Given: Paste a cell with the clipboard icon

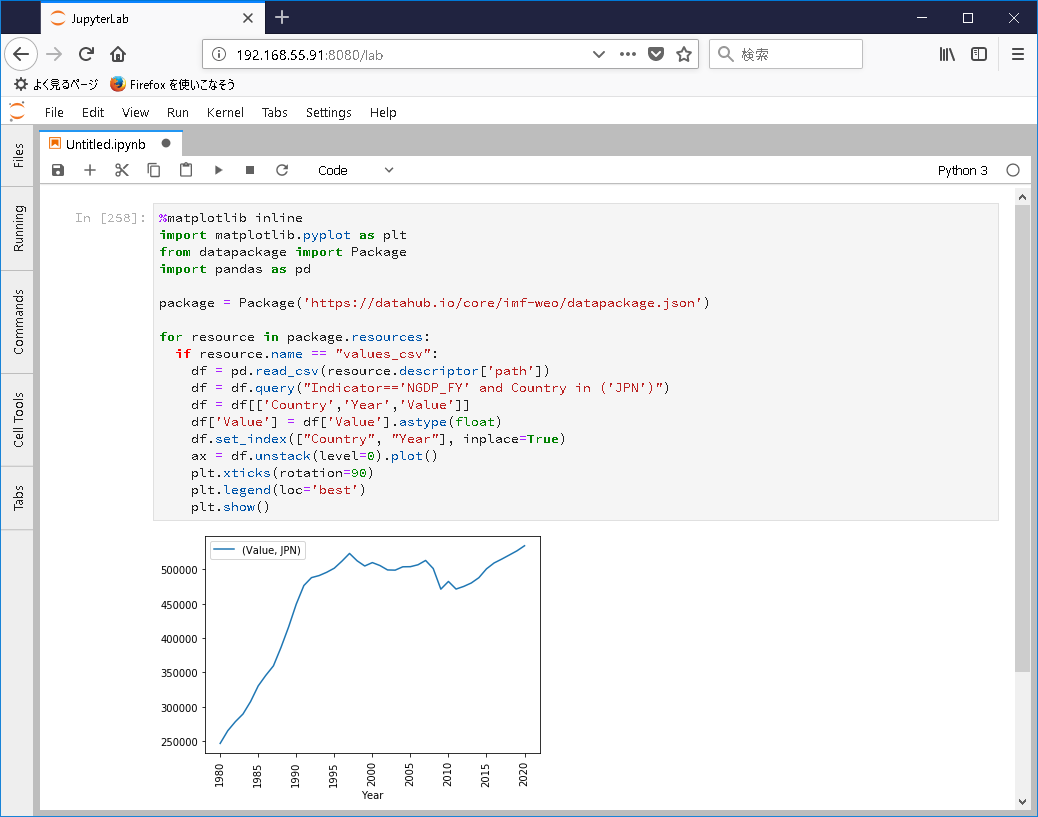Looking at the screenshot, I should pos(186,170).
